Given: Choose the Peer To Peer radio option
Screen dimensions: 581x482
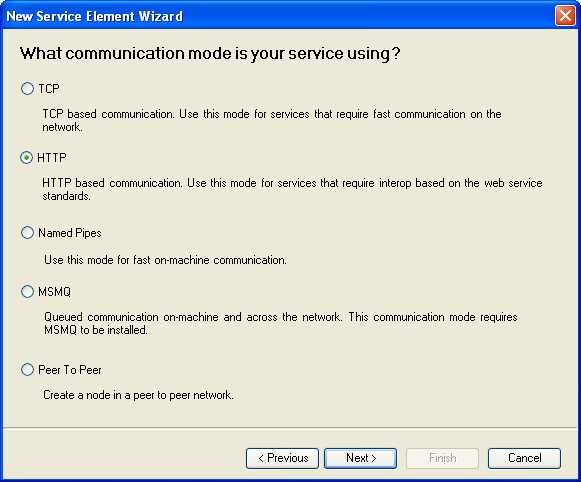Looking at the screenshot, I should tap(27, 369).
